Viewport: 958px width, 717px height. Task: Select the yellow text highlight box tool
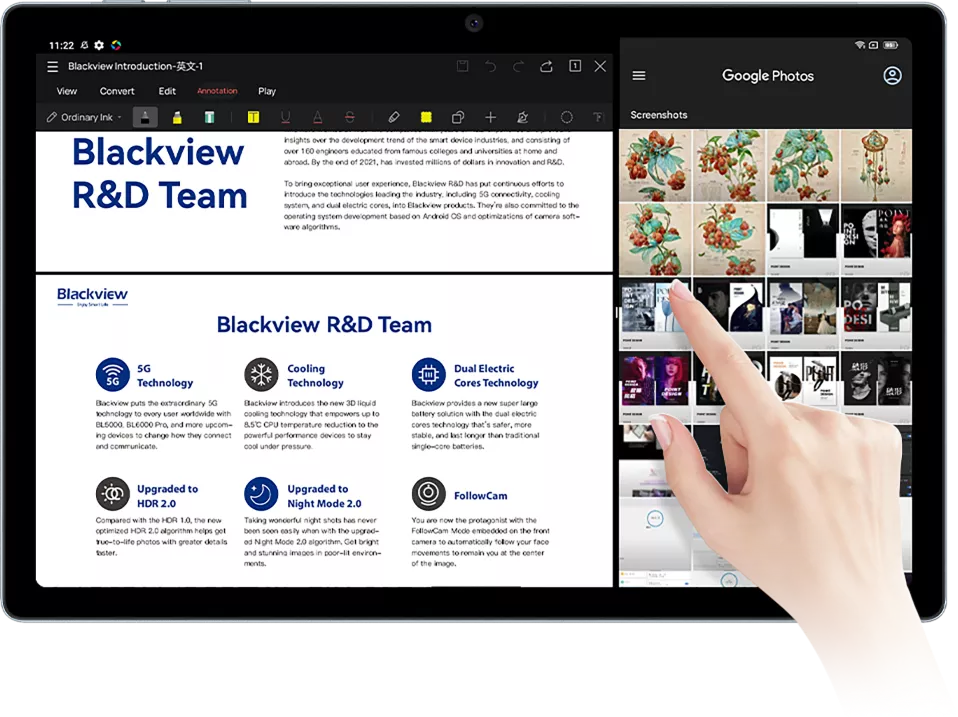coord(253,117)
